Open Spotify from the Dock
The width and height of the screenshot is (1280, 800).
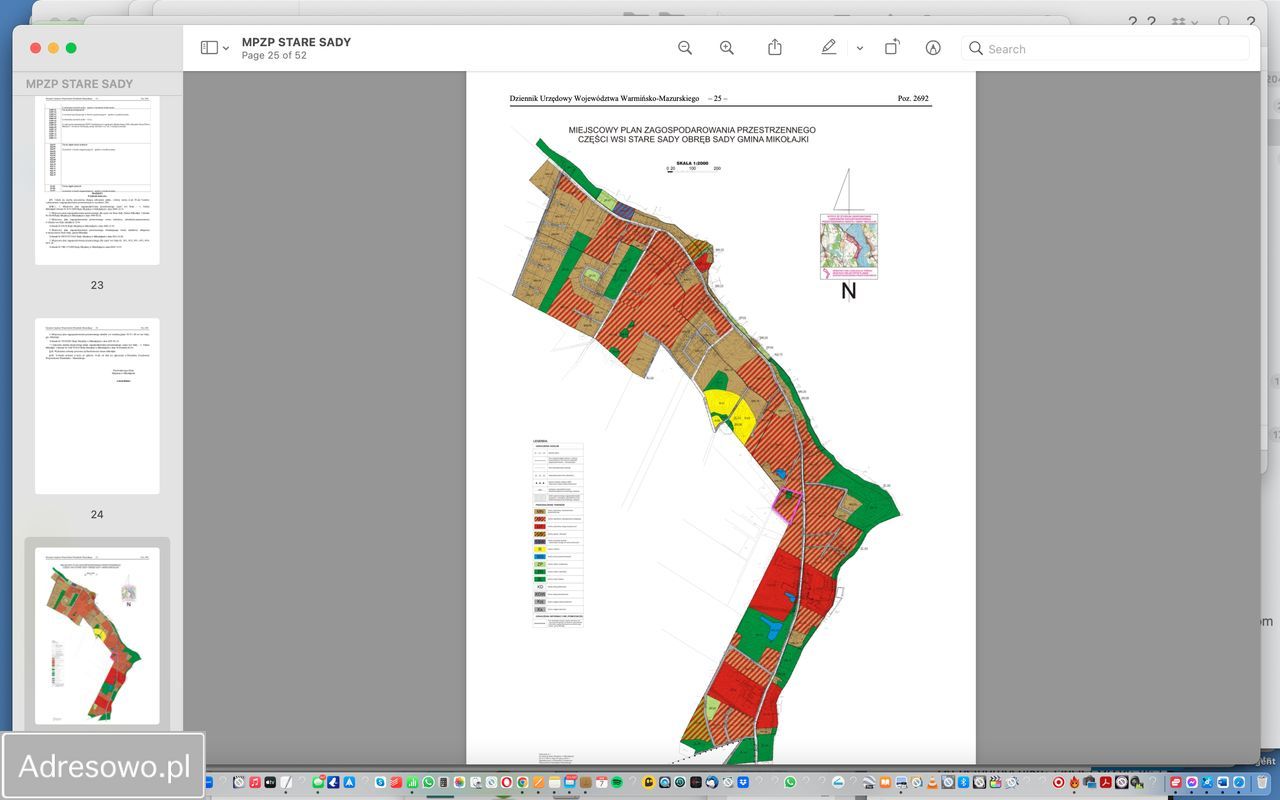pos(617,782)
